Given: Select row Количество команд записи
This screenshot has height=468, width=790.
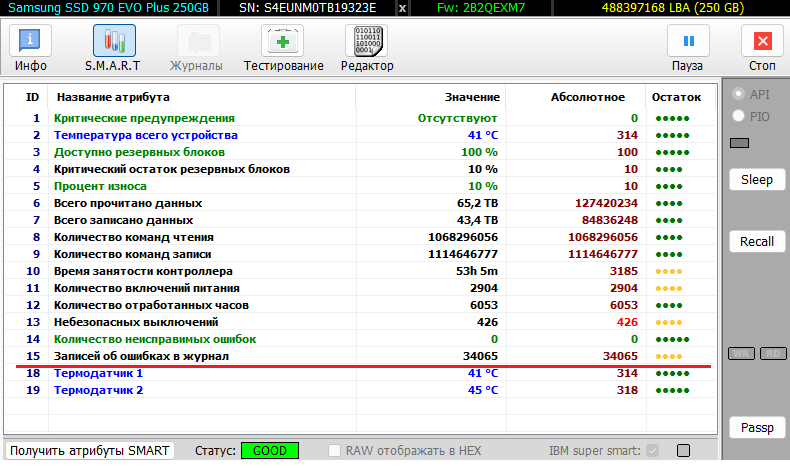Looking at the screenshot, I should [x=360, y=254].
